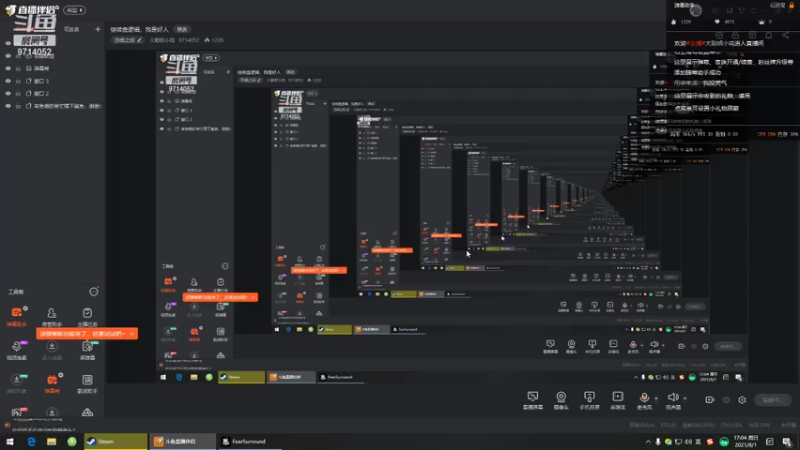Image resolution: width=800 pixels, height=450 pixels.
Task: Click the orange new-feature tooltip message
Action: pyautogui.click(x=83, y=334)
